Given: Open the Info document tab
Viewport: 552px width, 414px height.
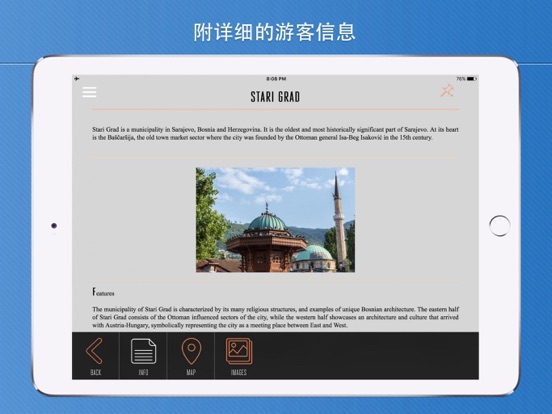Looking at the screenshot, I should coord(143,356).
